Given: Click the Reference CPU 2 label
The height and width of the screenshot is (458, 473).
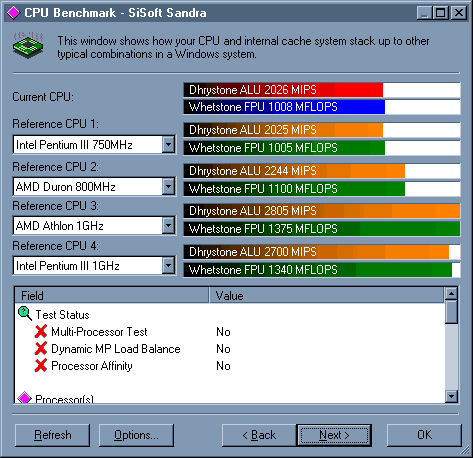Looking at the screenshot, I should (x=55, y=167).
